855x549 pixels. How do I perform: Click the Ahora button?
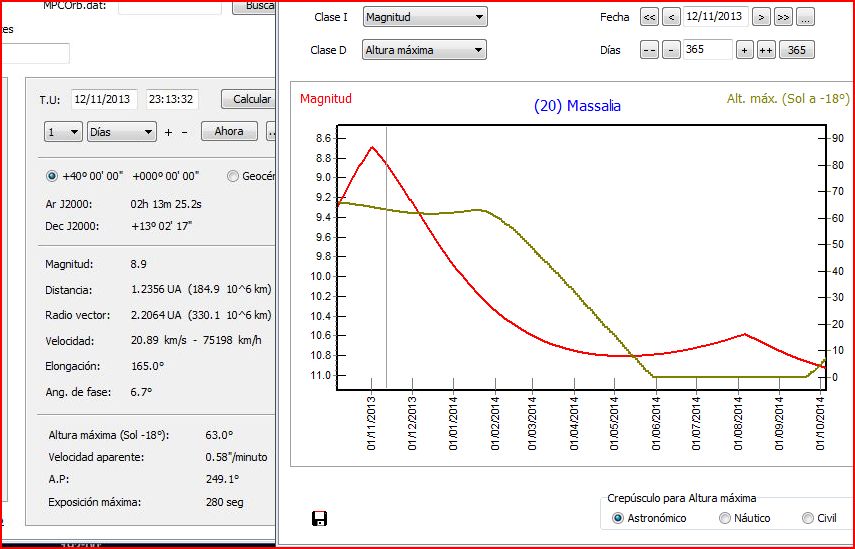click(x=229, y=131)
